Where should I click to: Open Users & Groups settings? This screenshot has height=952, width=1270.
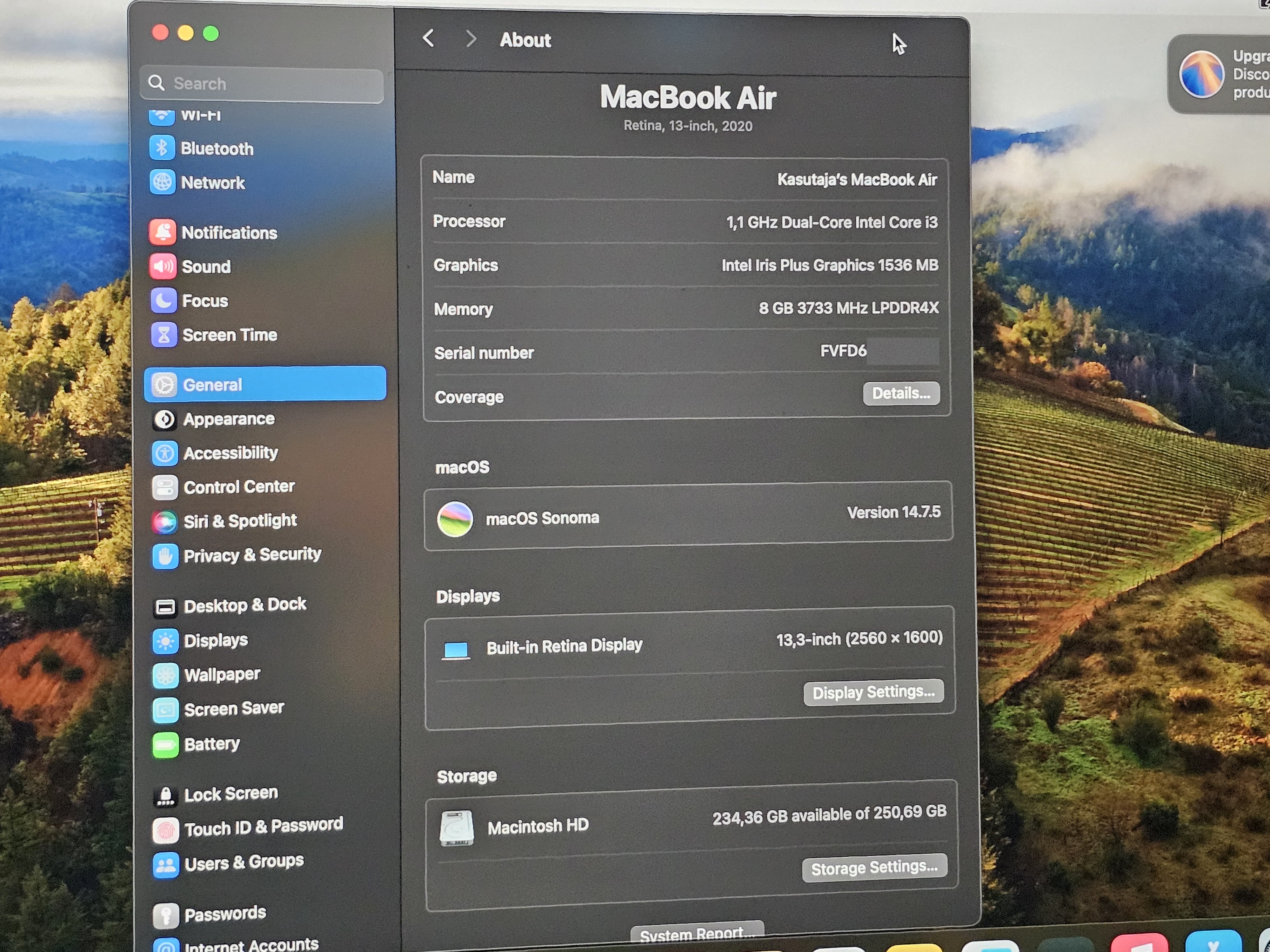(x=229, y=863)
